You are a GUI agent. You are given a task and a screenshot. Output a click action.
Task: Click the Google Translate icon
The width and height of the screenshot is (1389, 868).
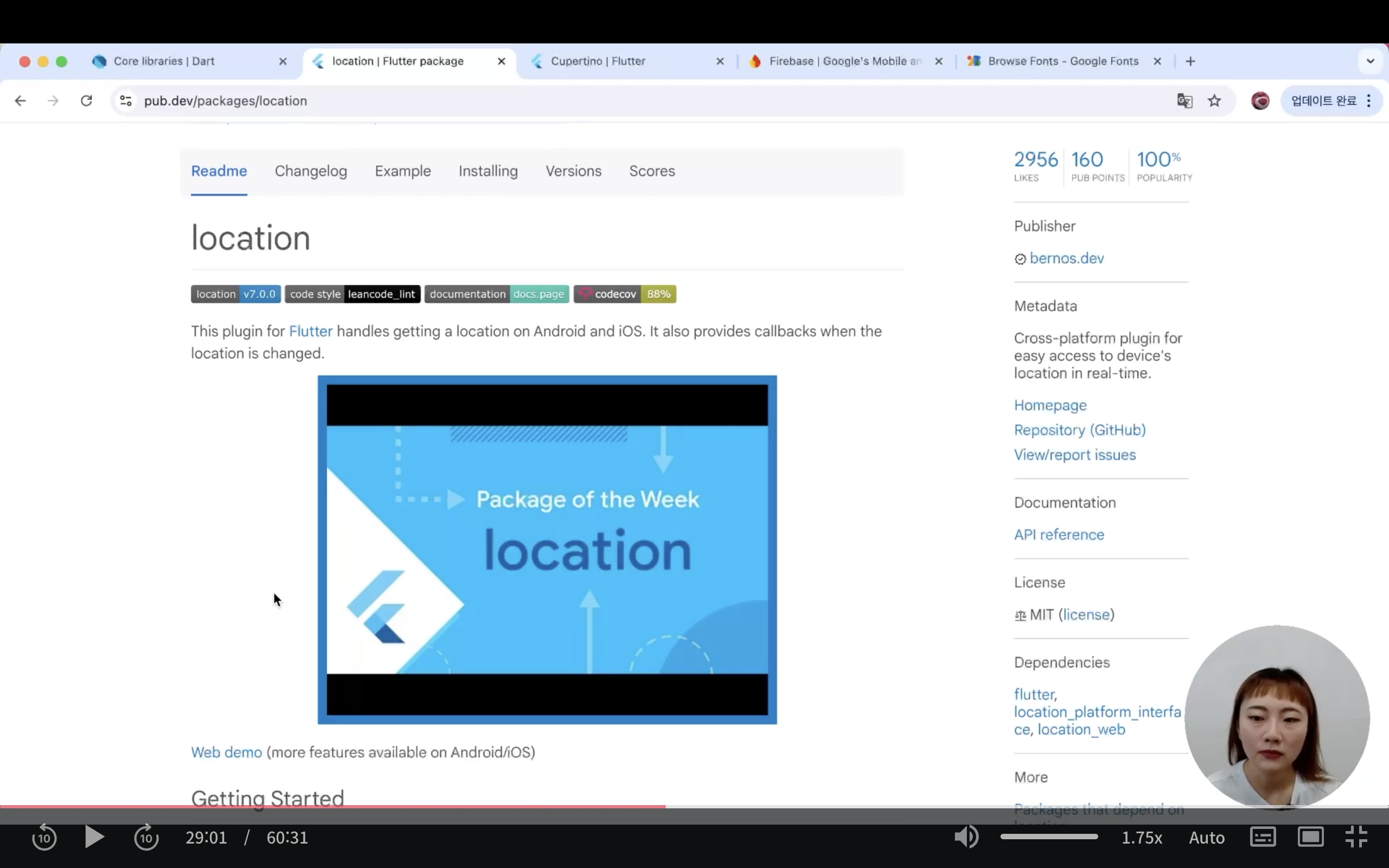pyautogui.click(x=1184, y=101)
